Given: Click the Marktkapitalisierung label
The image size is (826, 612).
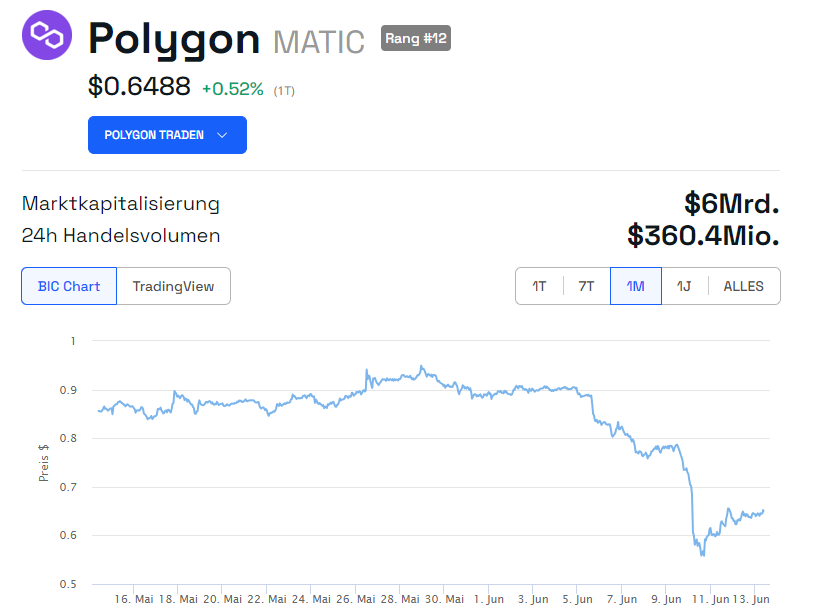Looking at the screenshot, I should 120,204.
